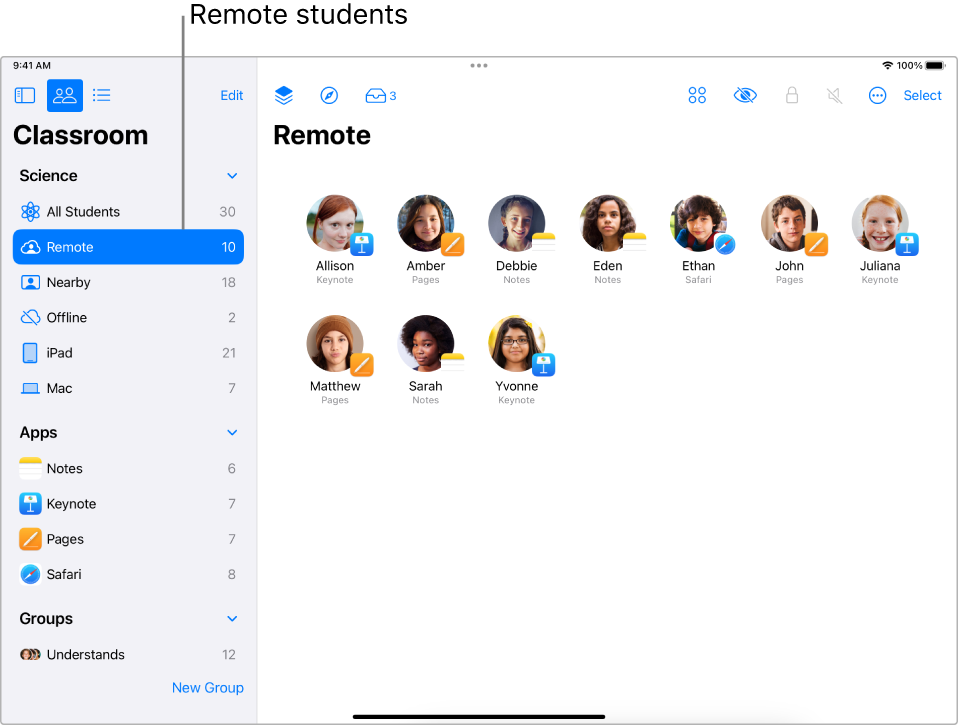The width and height of the screenshot is (958, 726).
Task: Click the Edit button in the sidebar
Action: pyautogui.click(x=231, y=95)
